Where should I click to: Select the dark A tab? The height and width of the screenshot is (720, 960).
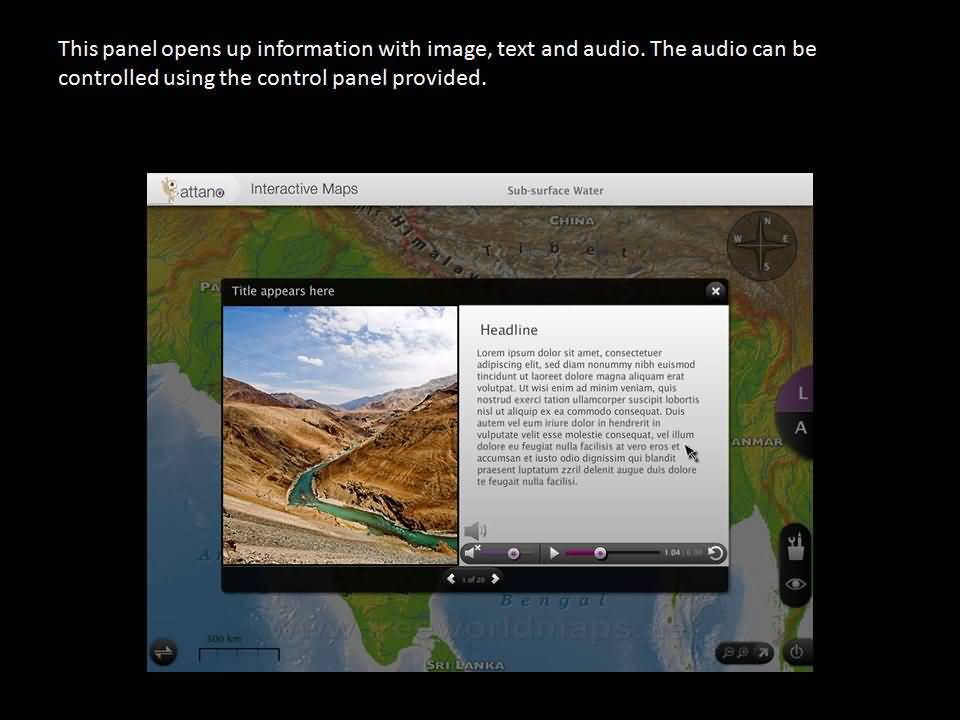[x=801, y=428]
